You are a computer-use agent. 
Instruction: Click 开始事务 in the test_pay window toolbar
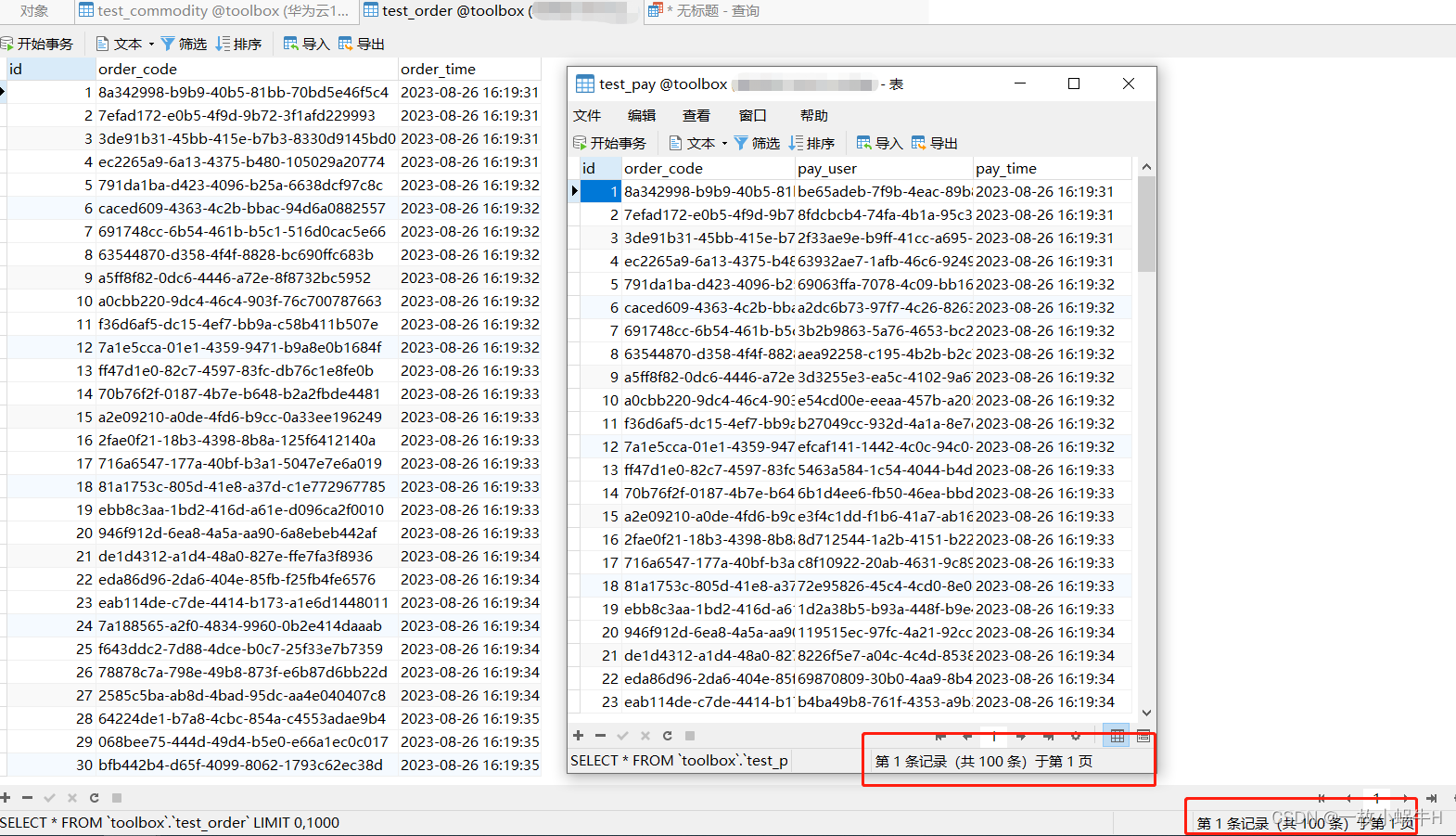click(610, 143)
